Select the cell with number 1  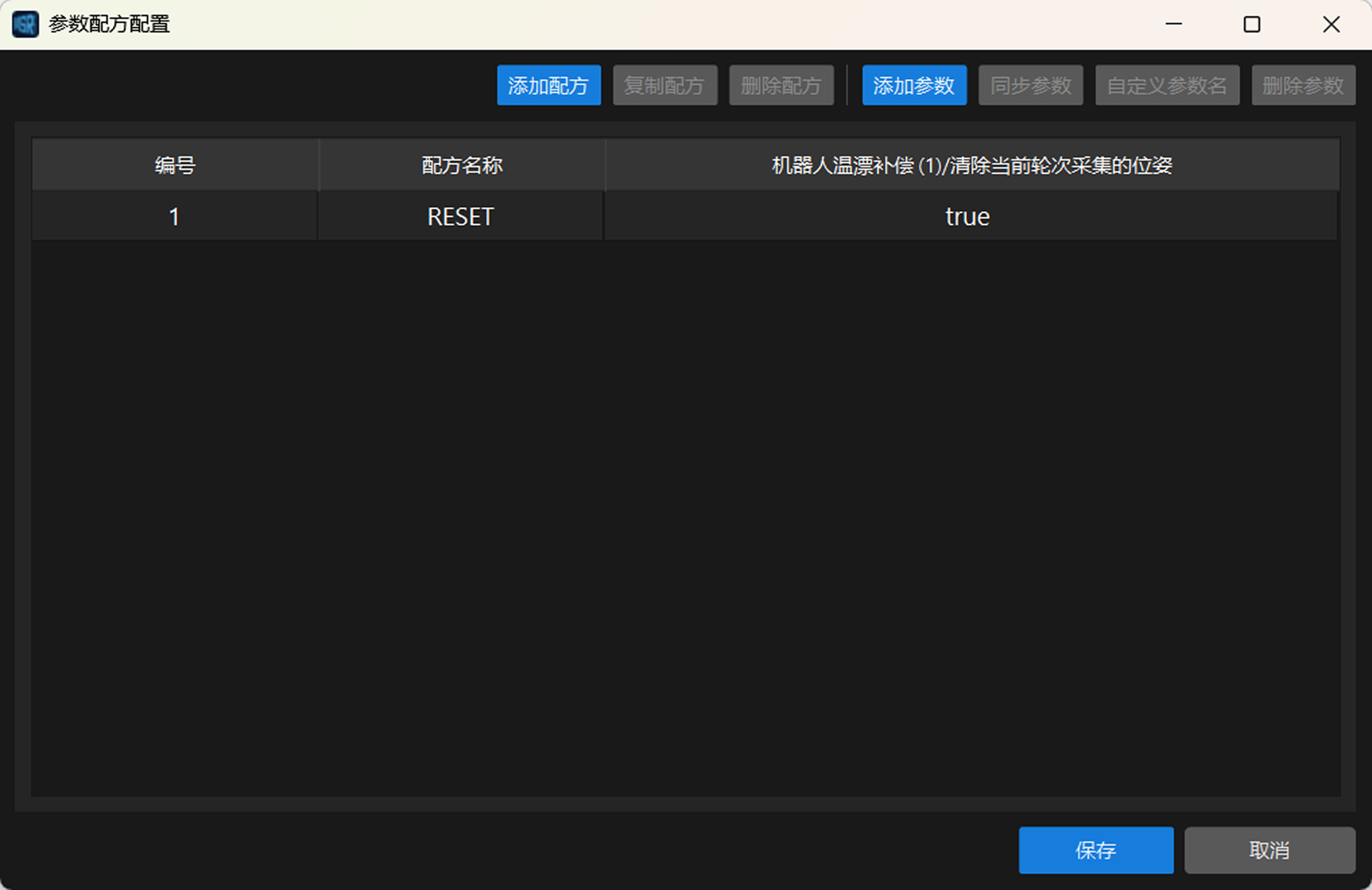(x=175, y=216)
